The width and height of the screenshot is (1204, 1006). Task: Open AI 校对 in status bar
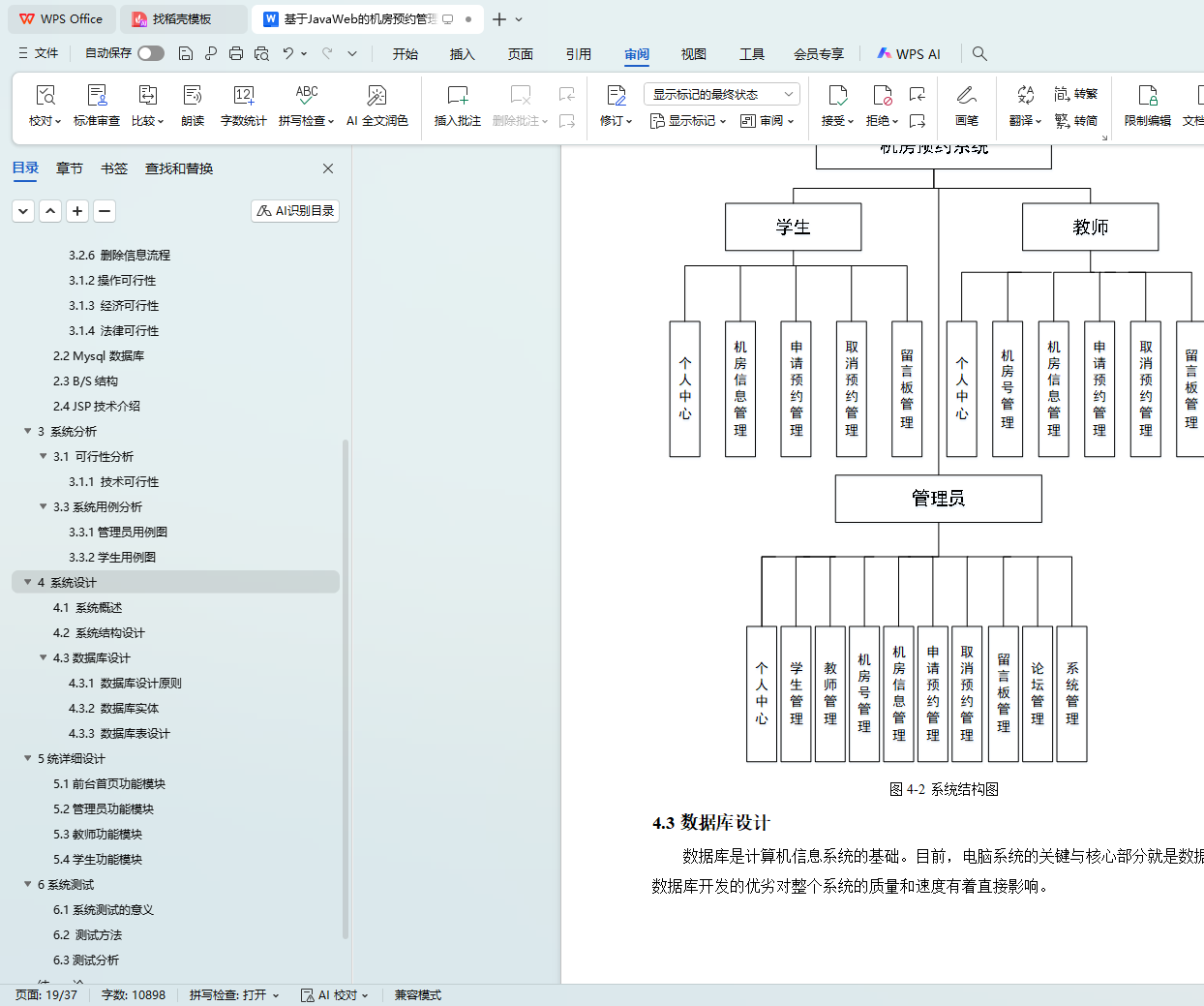pos(334,995)
